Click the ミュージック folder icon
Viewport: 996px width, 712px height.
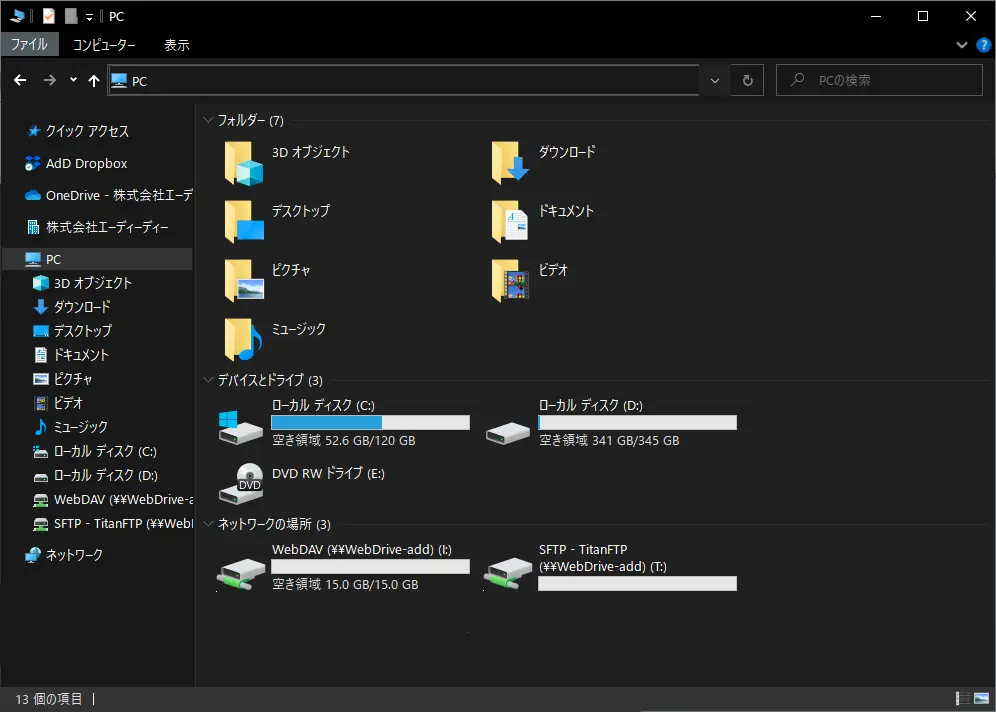pos(243,339)
